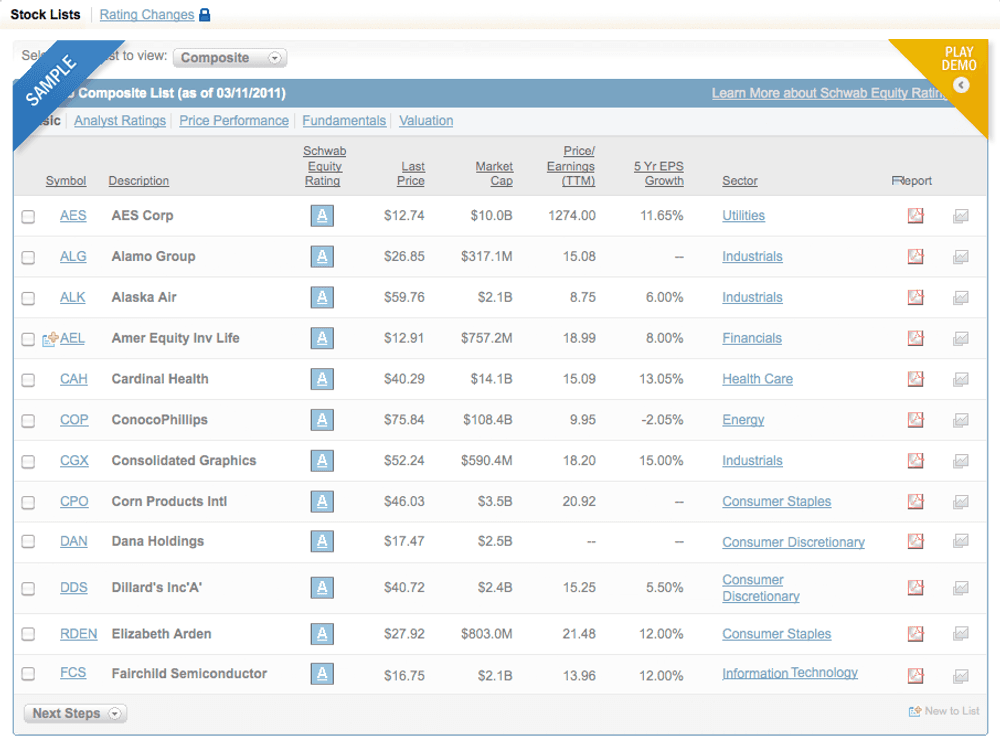Expand the Next Steps dropdown
This screenshot has height=736, width=1000.
point(75,713)
